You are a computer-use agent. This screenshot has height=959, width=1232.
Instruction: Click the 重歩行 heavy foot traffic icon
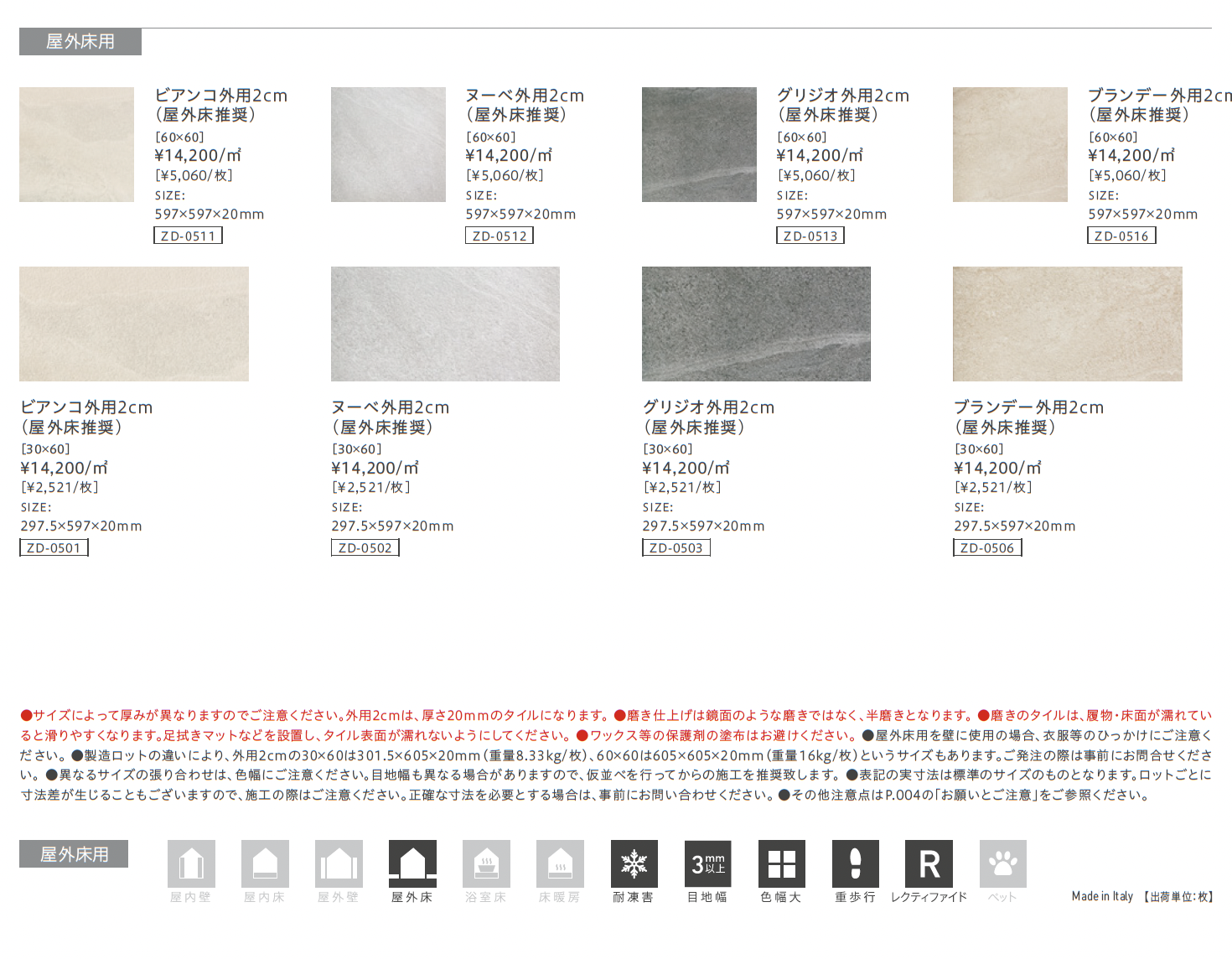tap(855, 863)
